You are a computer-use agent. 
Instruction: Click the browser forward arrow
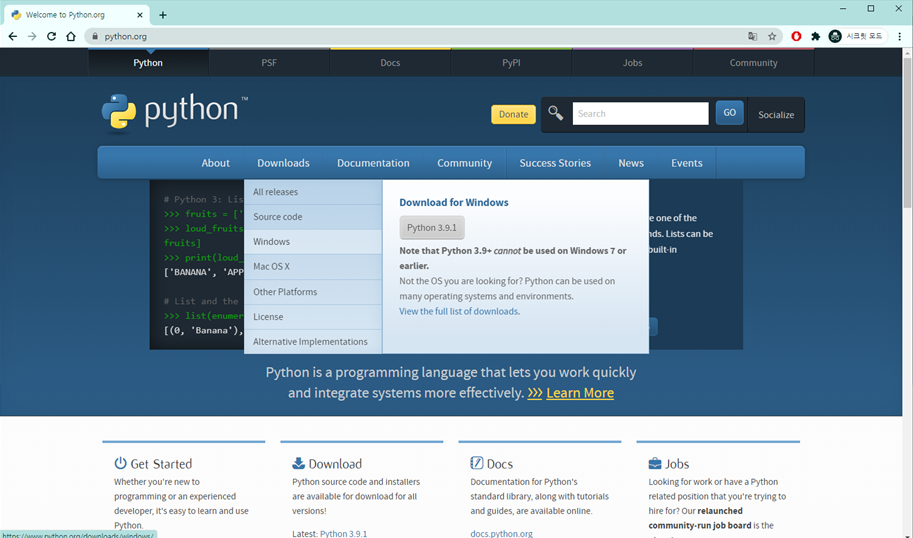(32, 36)
